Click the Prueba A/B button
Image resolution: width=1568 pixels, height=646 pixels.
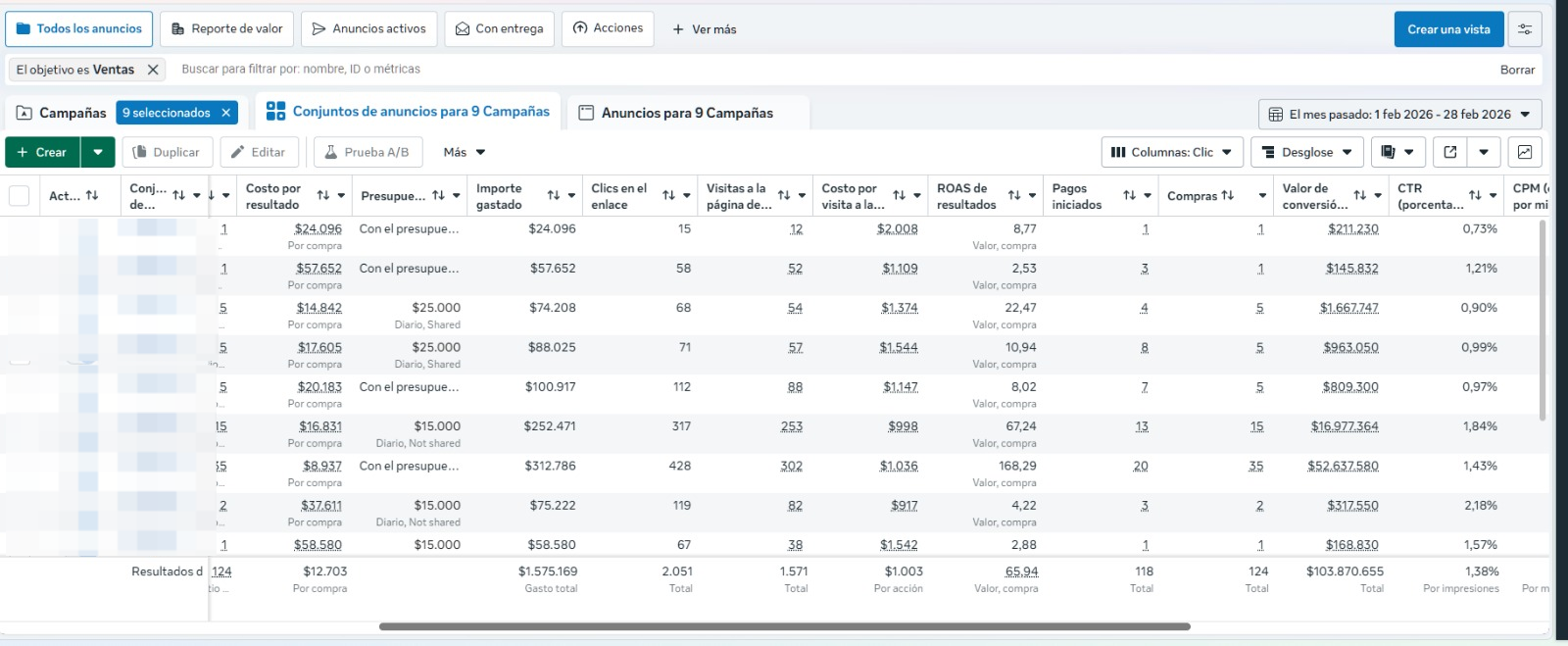[x=367, y=152]
